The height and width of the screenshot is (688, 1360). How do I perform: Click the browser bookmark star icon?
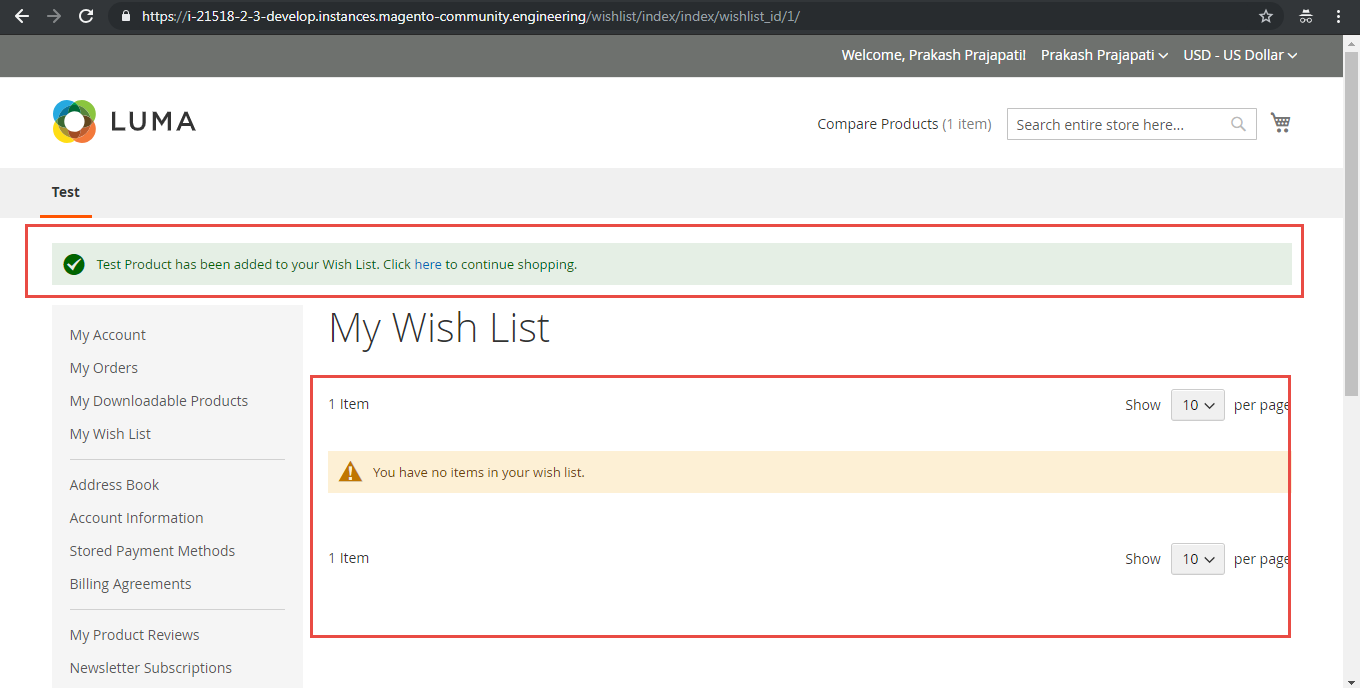point(1266,16)
